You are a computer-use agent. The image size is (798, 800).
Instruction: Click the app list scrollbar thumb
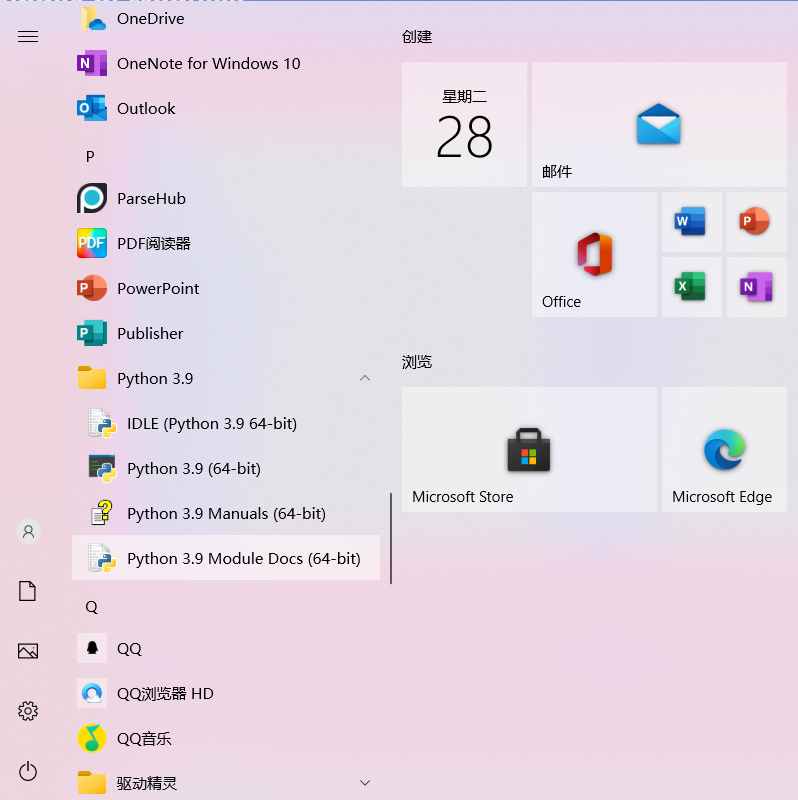coord(391,538)
